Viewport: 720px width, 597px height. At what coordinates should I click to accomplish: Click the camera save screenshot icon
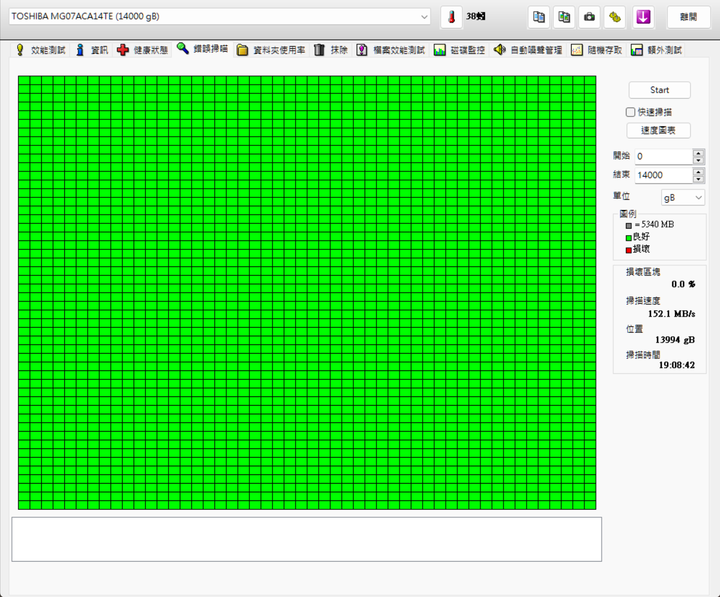point(589,17)
